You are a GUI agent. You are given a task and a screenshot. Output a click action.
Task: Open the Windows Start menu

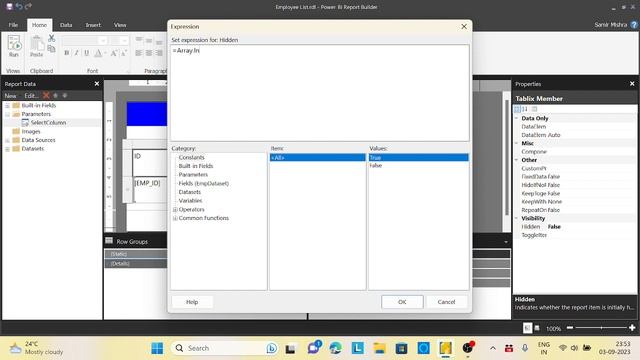157,348
